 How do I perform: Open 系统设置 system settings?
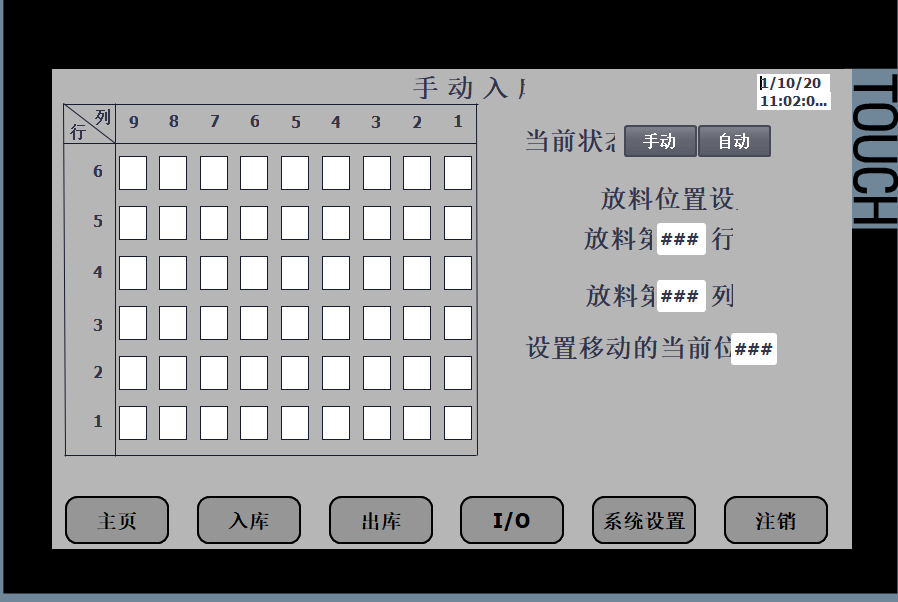coord(644,521)
